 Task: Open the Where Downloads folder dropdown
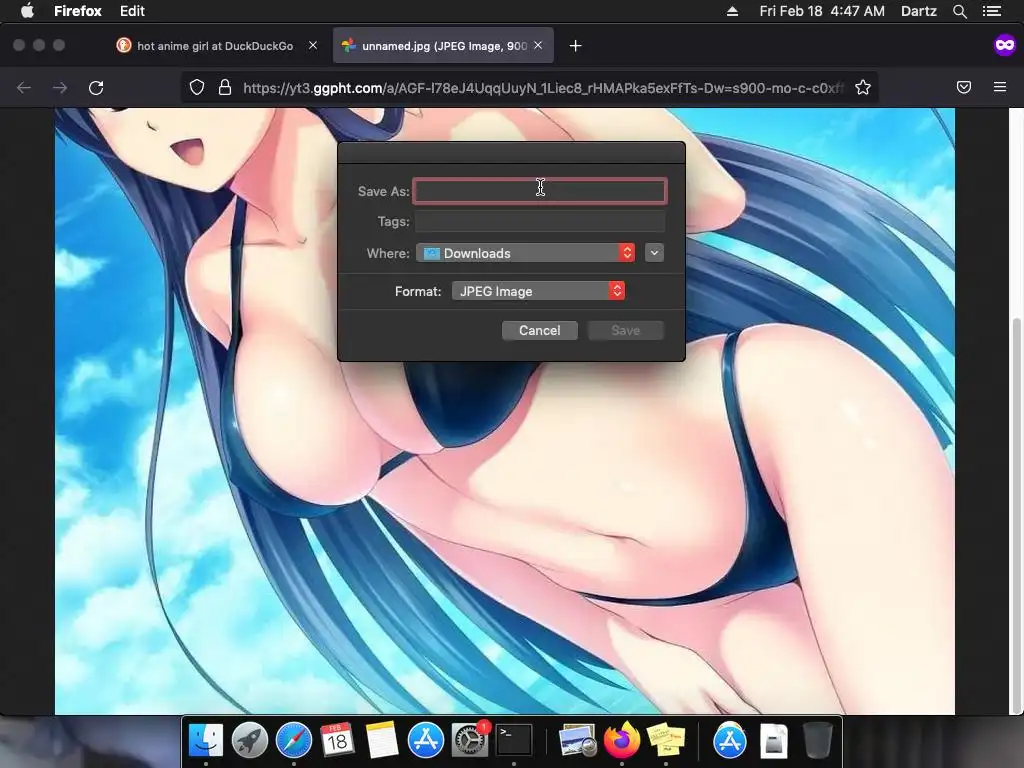coord(525,253)
